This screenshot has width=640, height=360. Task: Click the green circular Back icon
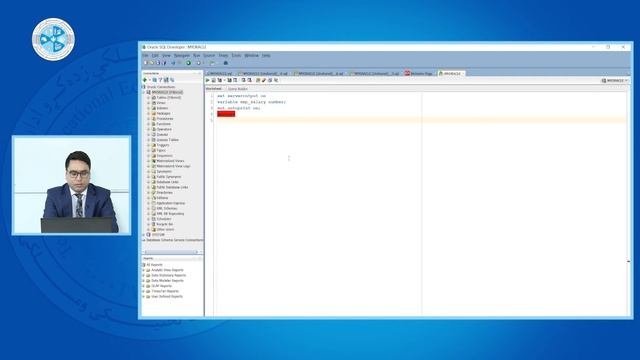click(189, 63)
